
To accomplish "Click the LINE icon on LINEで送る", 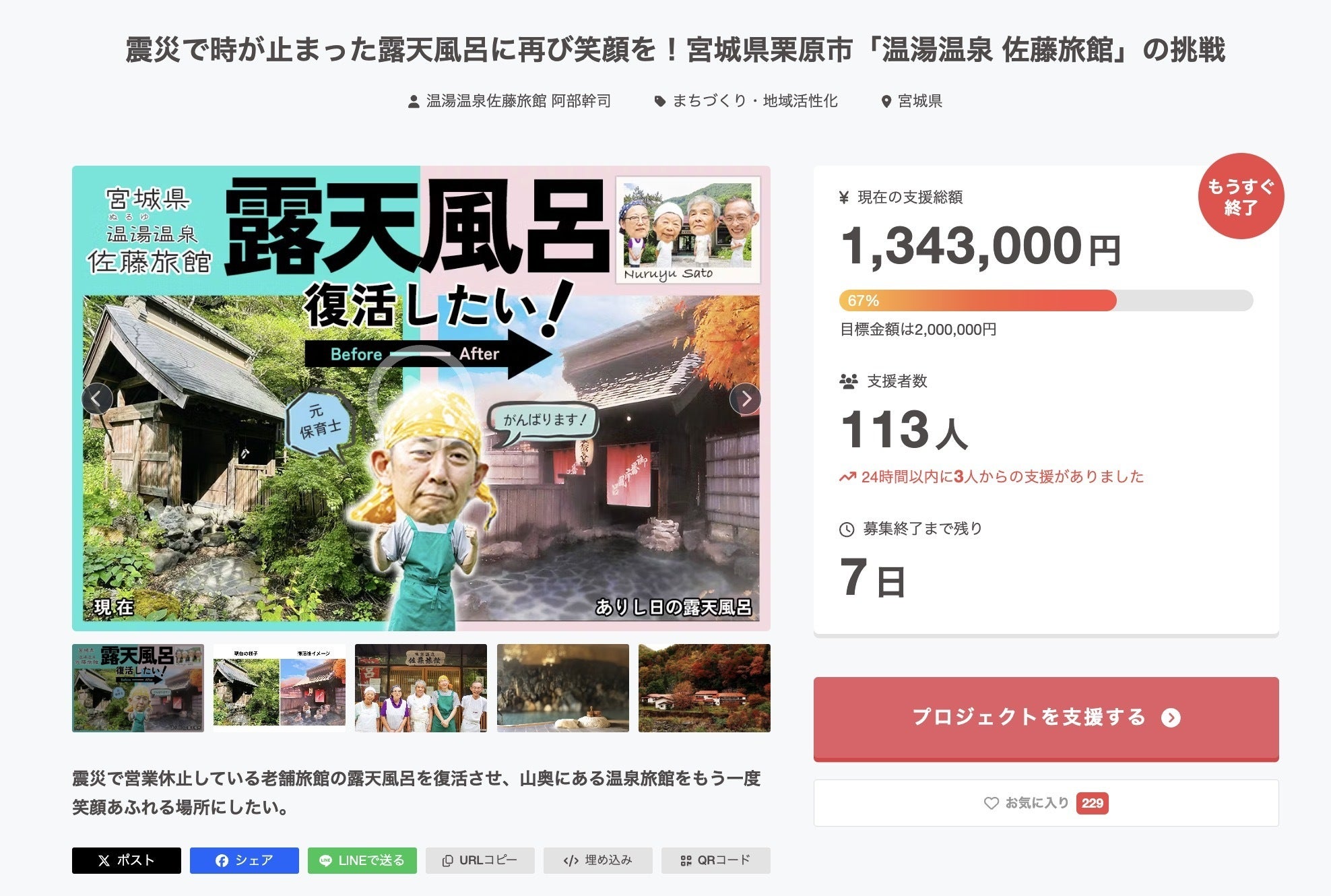I will (x=325, y=861).
